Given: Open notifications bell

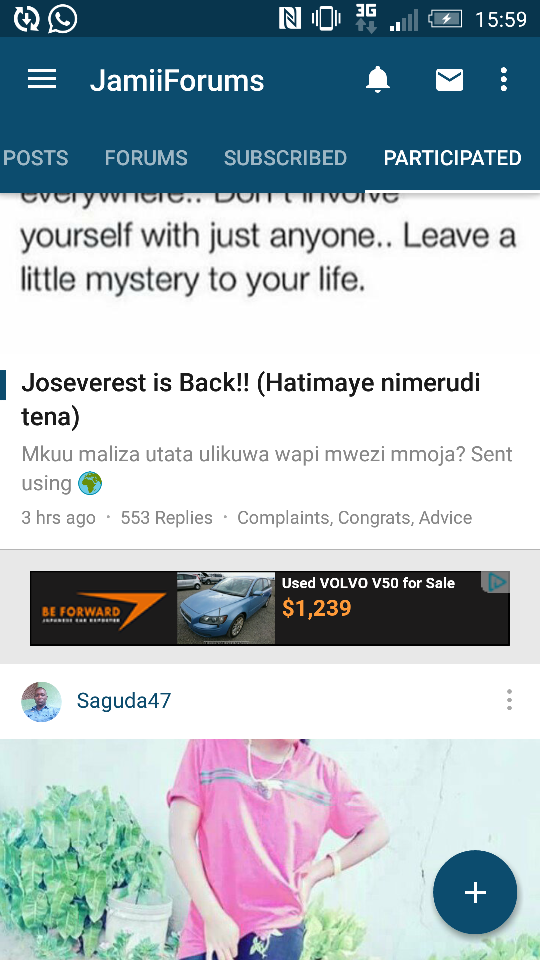Looking at the screenshot, I should 378,80.
